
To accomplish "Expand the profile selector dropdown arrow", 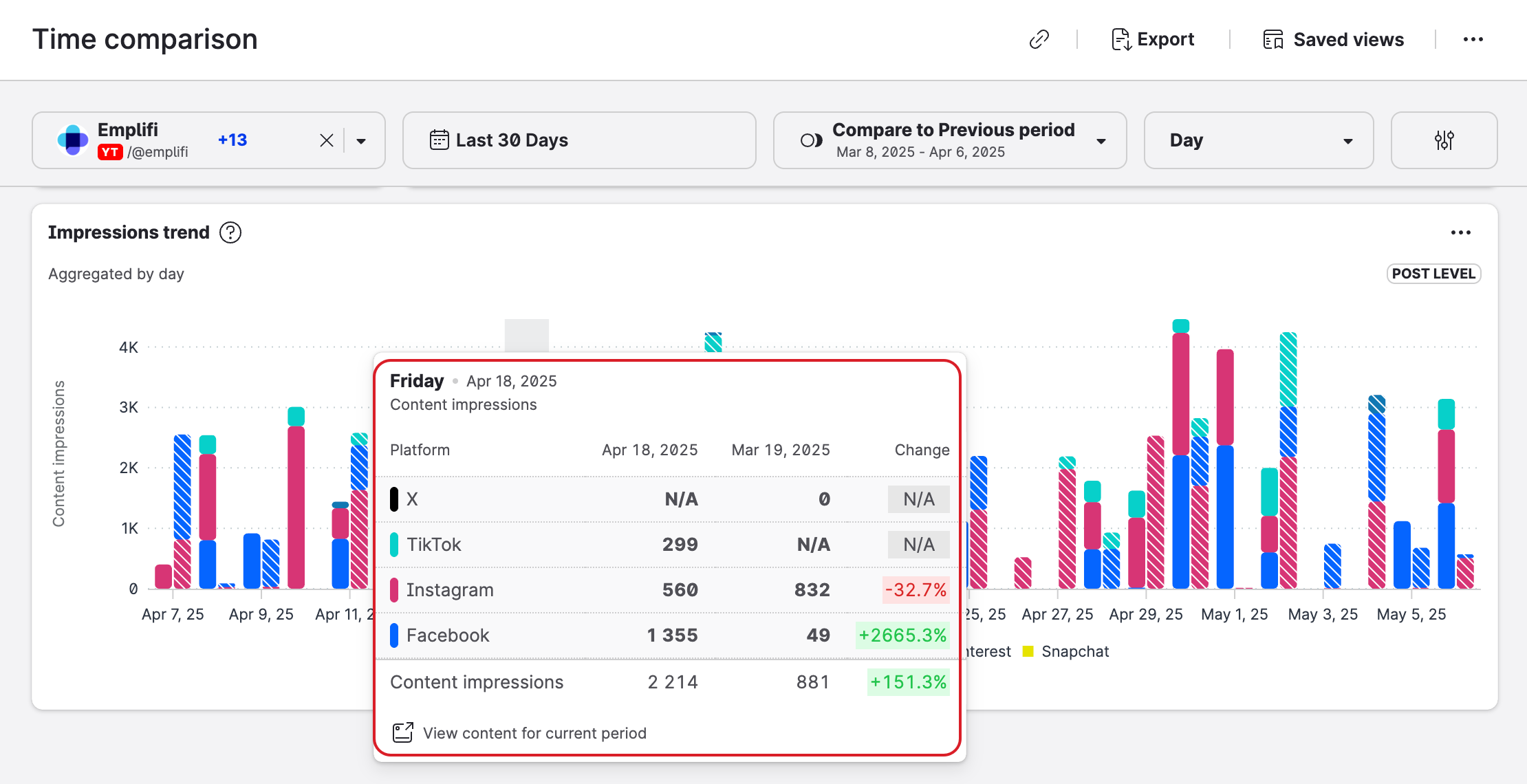I will [x=361, y=141].
